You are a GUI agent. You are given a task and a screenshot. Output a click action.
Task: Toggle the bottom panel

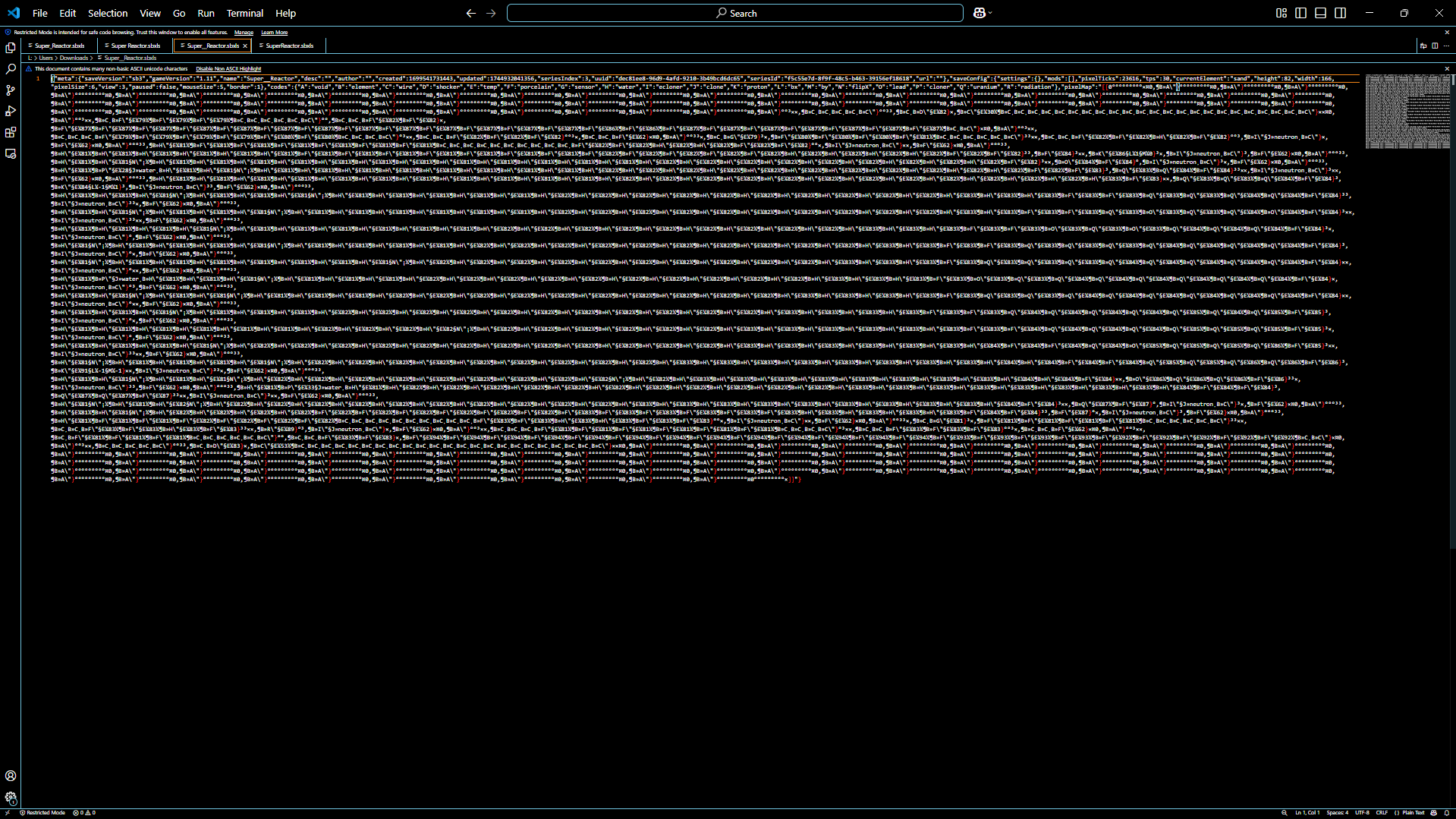(x=1321, y=13)
